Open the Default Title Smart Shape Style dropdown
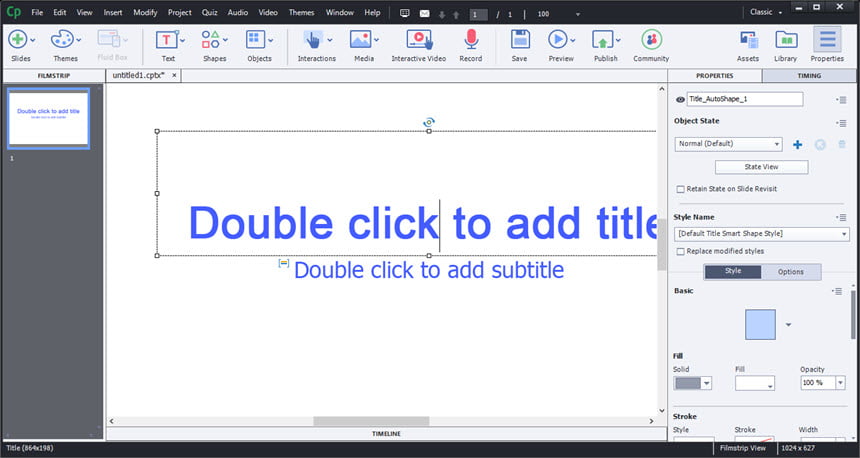Viewport: 860px width, 458px height. (762, 234)
